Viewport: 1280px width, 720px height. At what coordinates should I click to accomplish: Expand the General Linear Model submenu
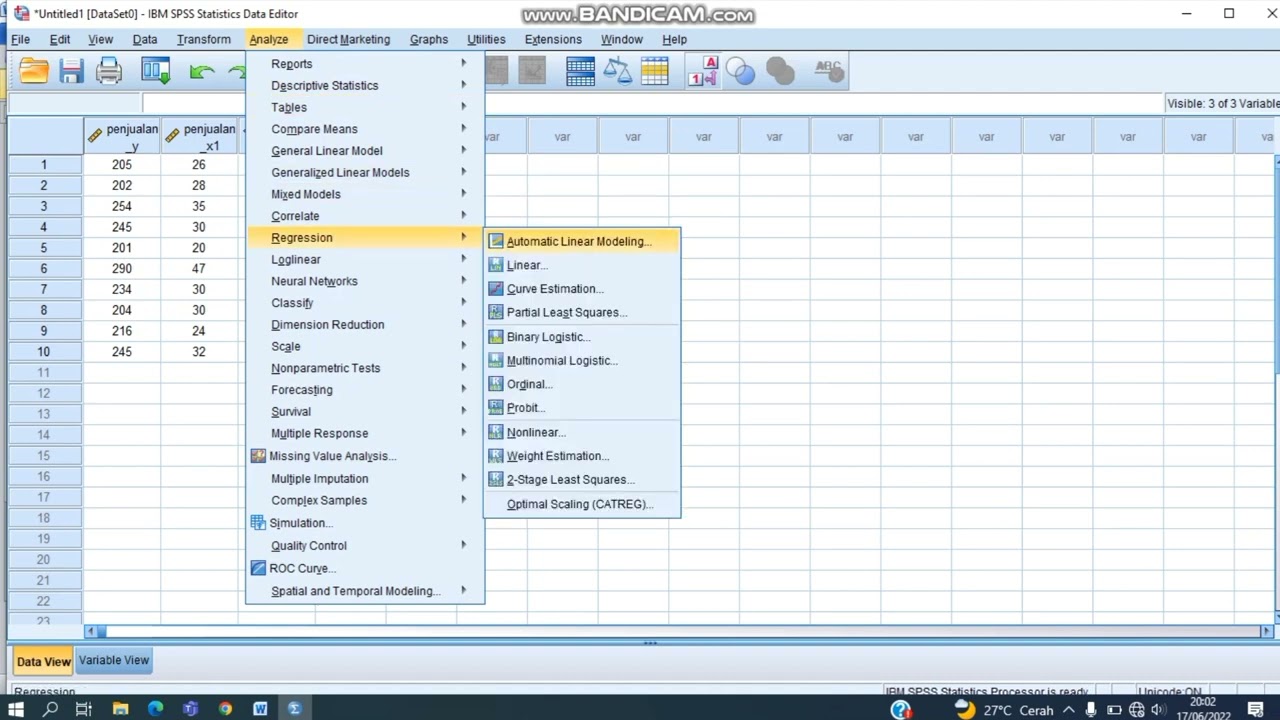[365, 151]
